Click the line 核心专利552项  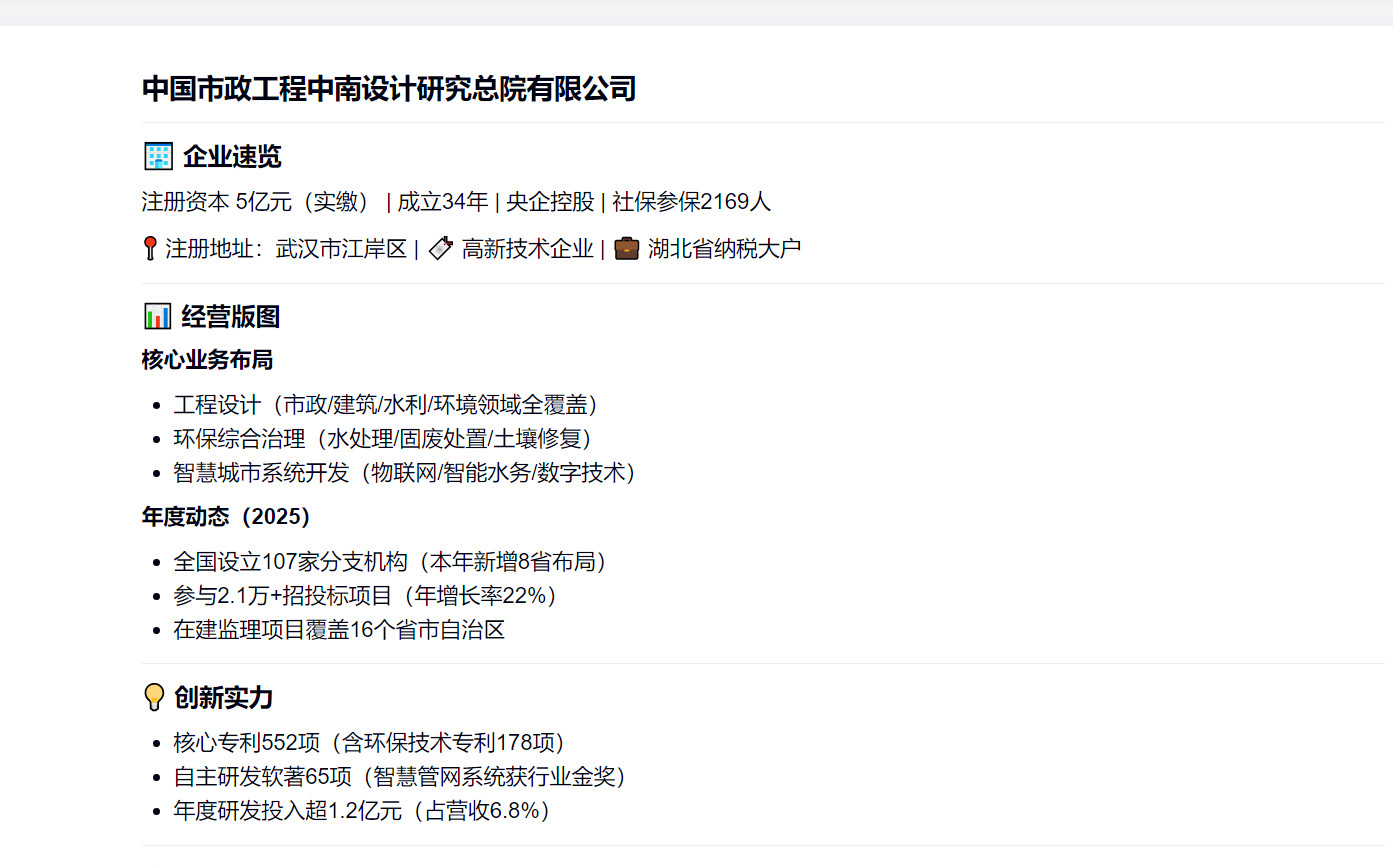pyautogui.click(x=369, y=742)
